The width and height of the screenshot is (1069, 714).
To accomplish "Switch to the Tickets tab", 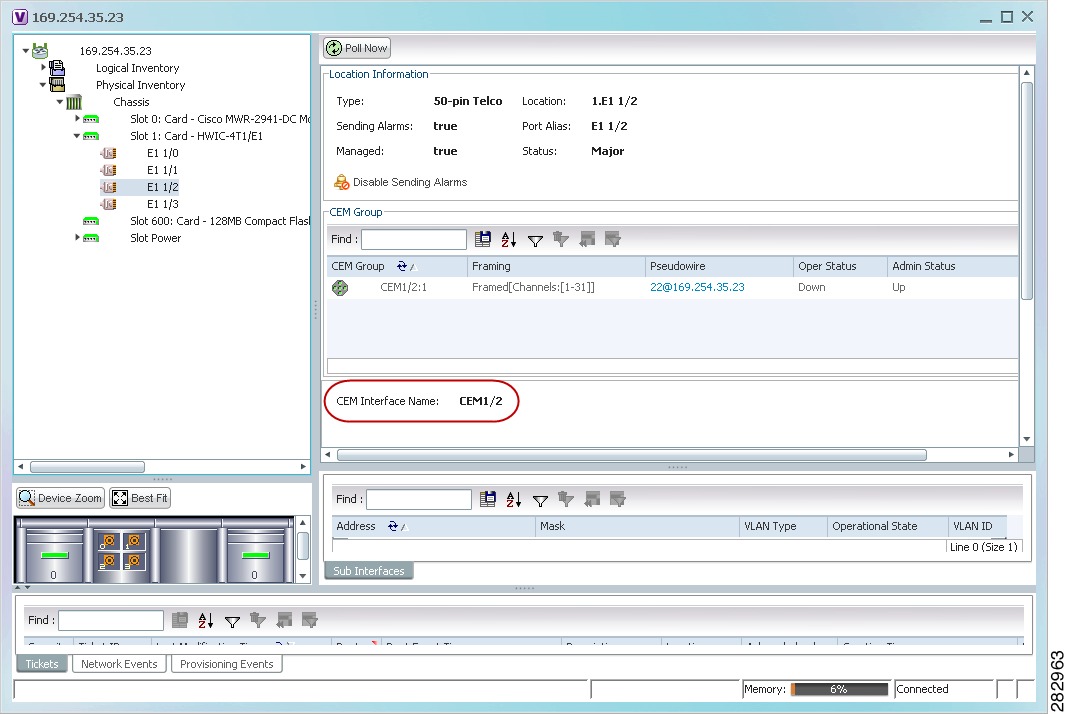I will click(42, 664).
